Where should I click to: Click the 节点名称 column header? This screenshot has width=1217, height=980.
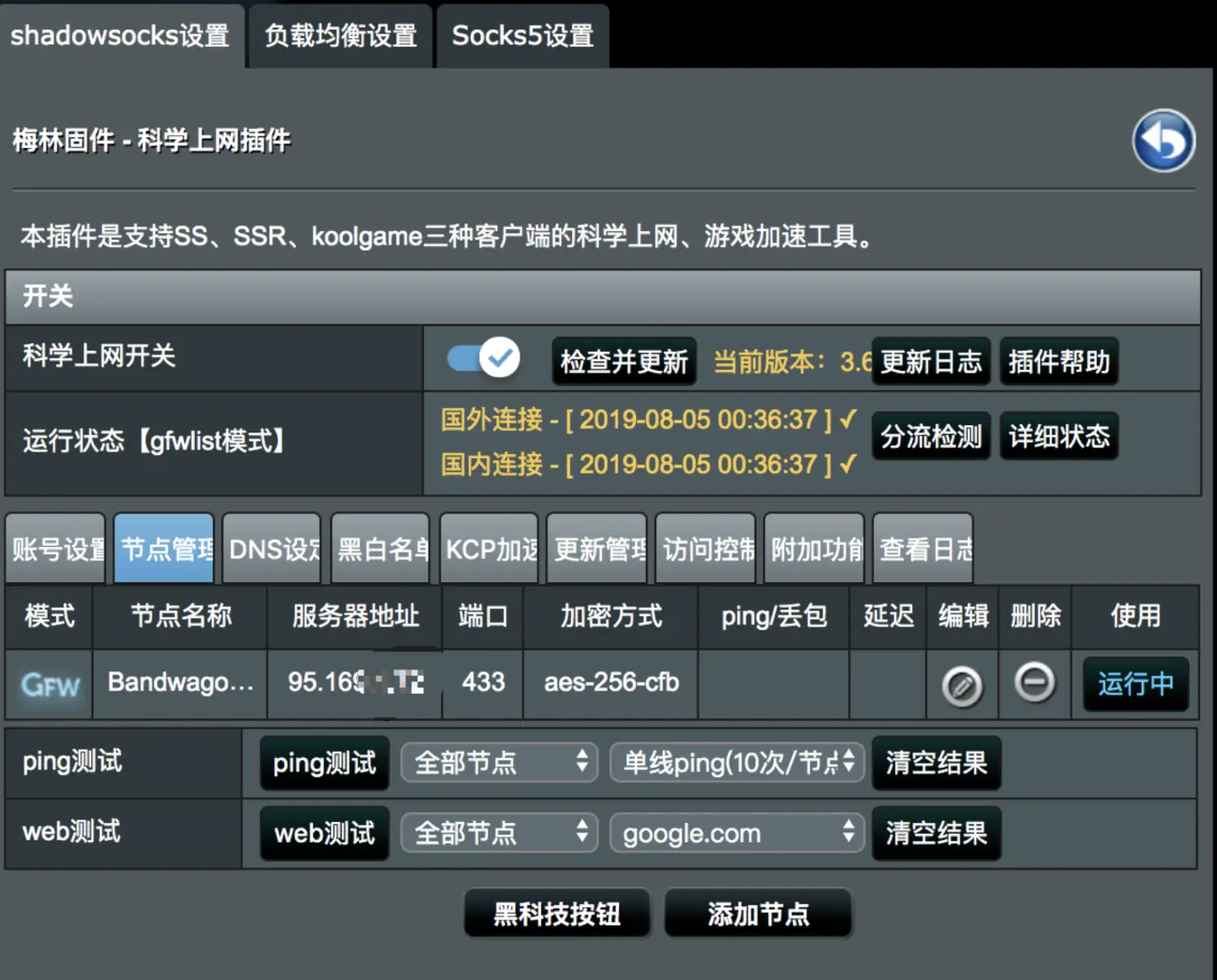pyautogui.click(x=181, y=616)
